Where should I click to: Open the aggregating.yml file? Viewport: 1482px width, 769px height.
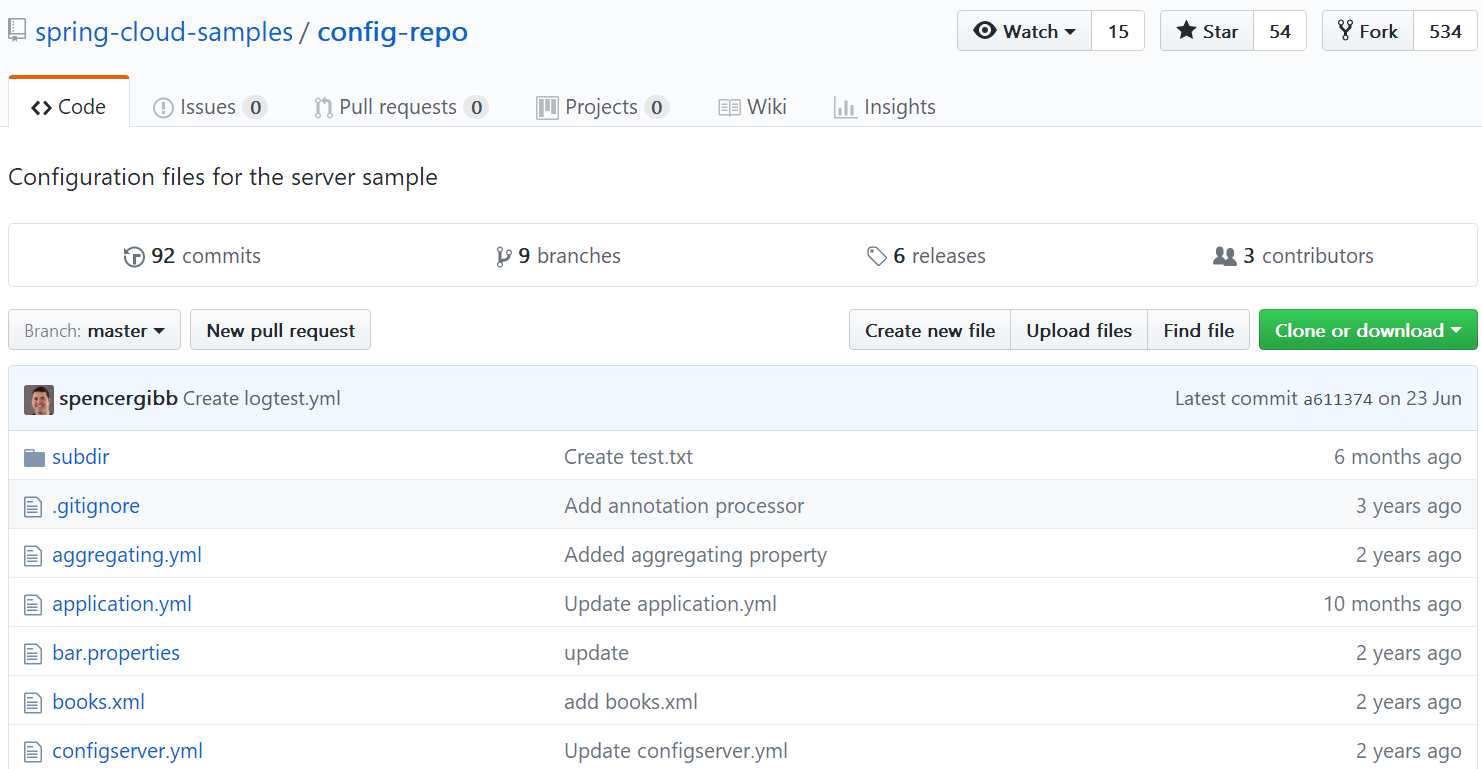[127, 555]
